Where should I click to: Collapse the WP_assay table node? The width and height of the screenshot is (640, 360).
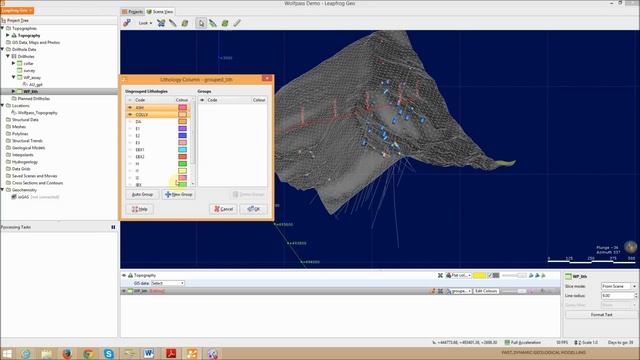tap(13, 77)
